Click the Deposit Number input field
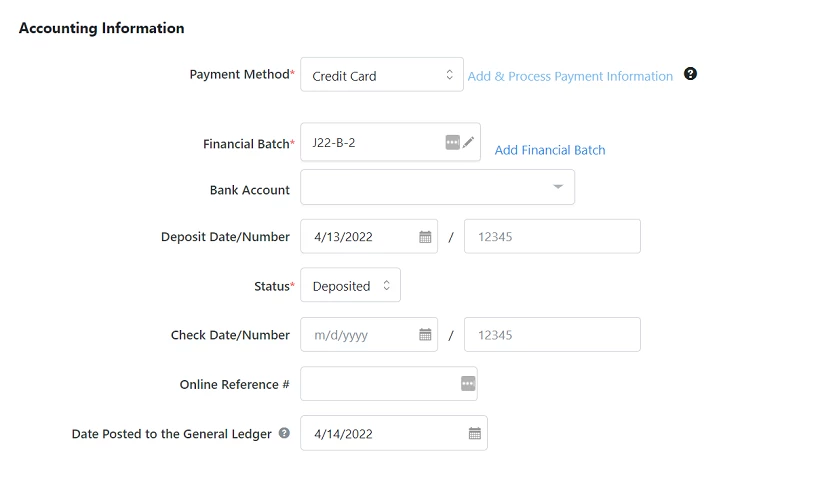The width and height of the screenshot is (820, 481). tap(552, 237)
